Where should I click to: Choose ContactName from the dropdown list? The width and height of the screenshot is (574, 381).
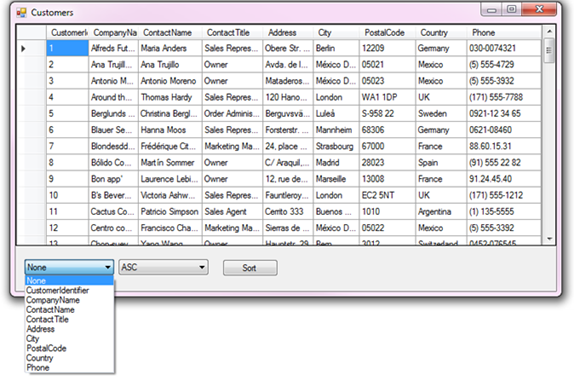point(69,310)
